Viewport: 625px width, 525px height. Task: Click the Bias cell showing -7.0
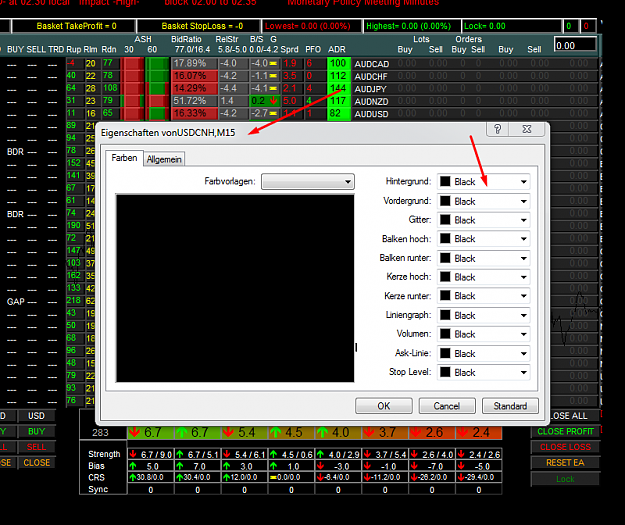[x=432, y=466]
